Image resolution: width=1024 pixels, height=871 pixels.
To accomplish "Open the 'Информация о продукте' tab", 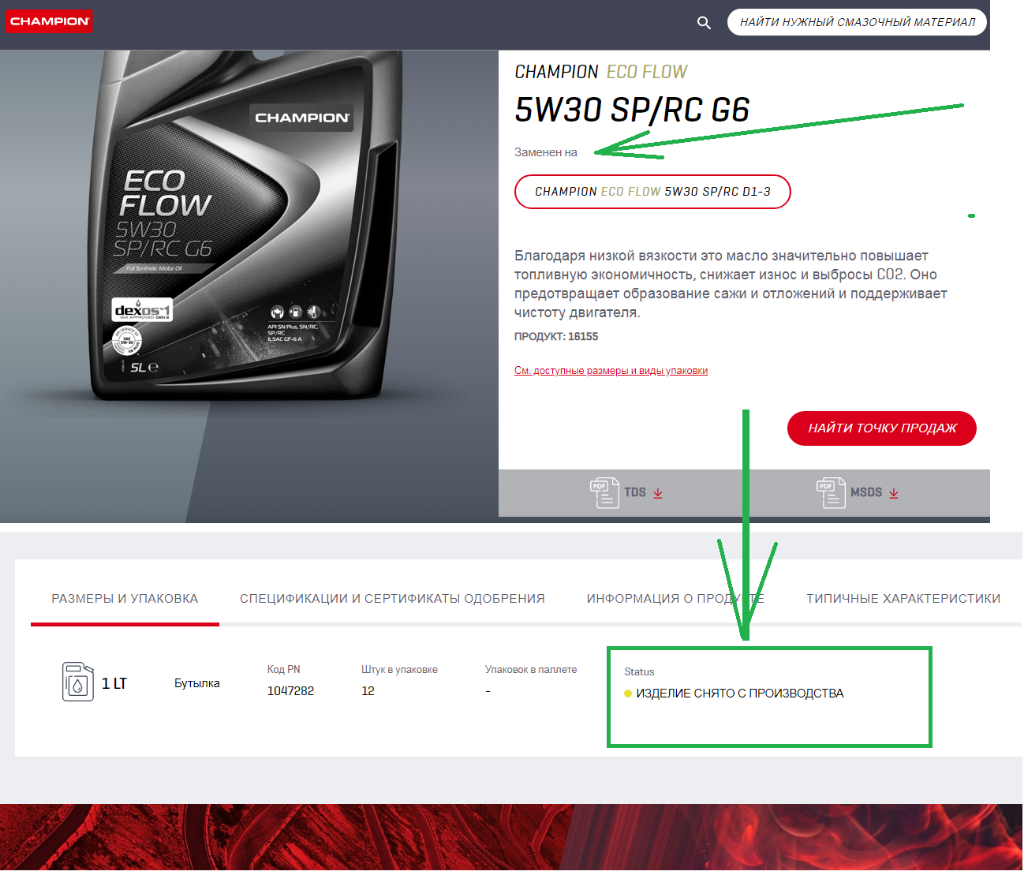I will [x=675, y=599].
